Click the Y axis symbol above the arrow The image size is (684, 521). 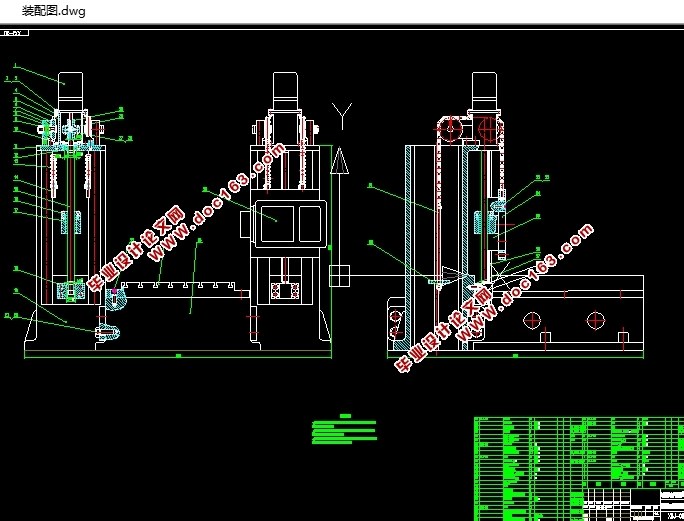[342, 116]
